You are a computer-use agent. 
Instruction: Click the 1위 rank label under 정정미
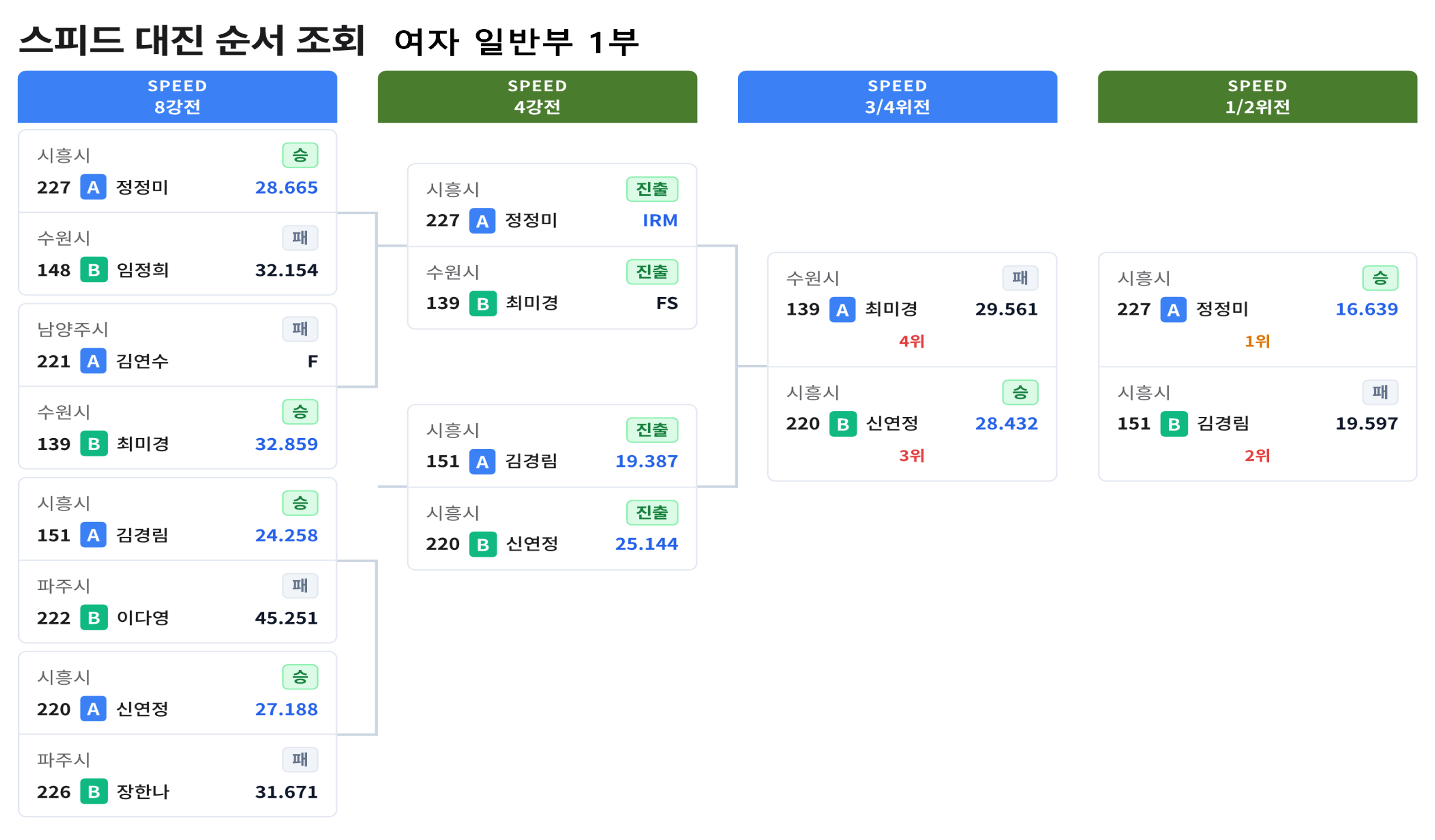pos(1257,341)
